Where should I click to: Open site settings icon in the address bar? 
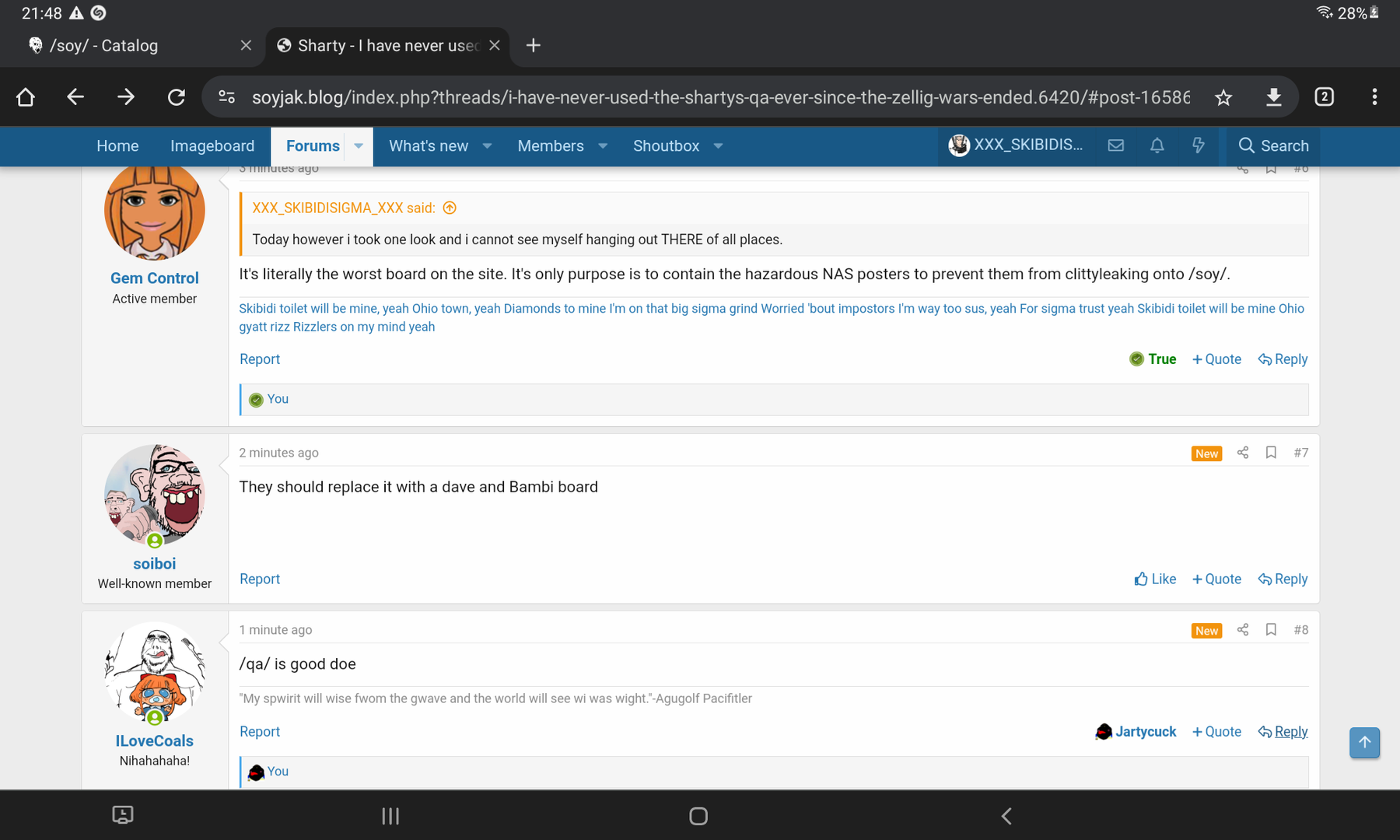click(226, 97)
